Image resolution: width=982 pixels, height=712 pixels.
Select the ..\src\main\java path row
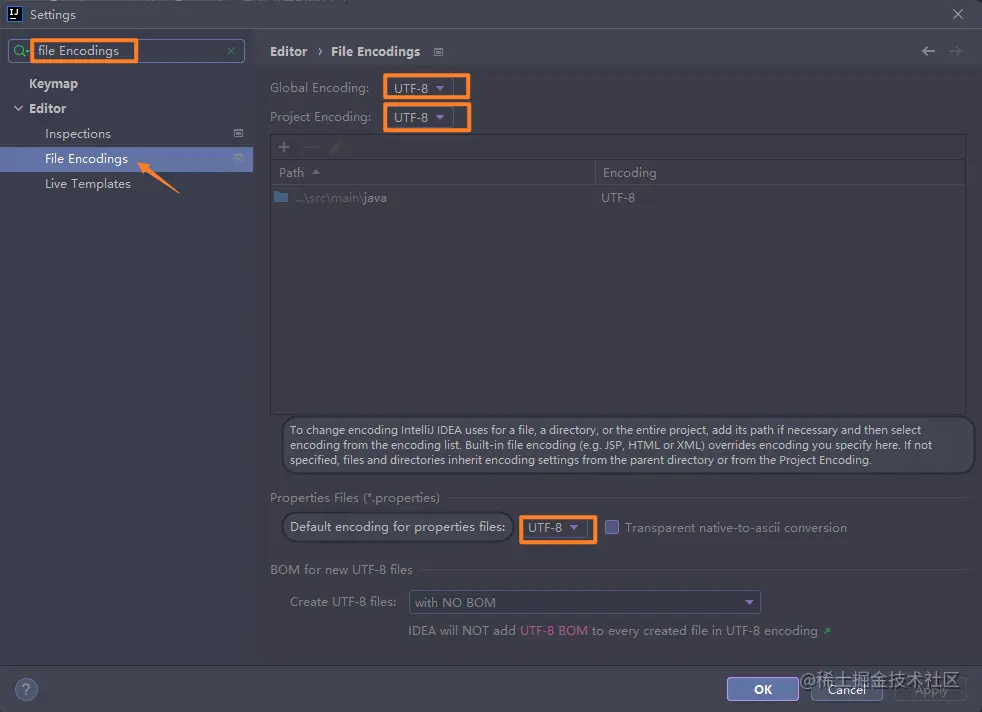(618, 197)
